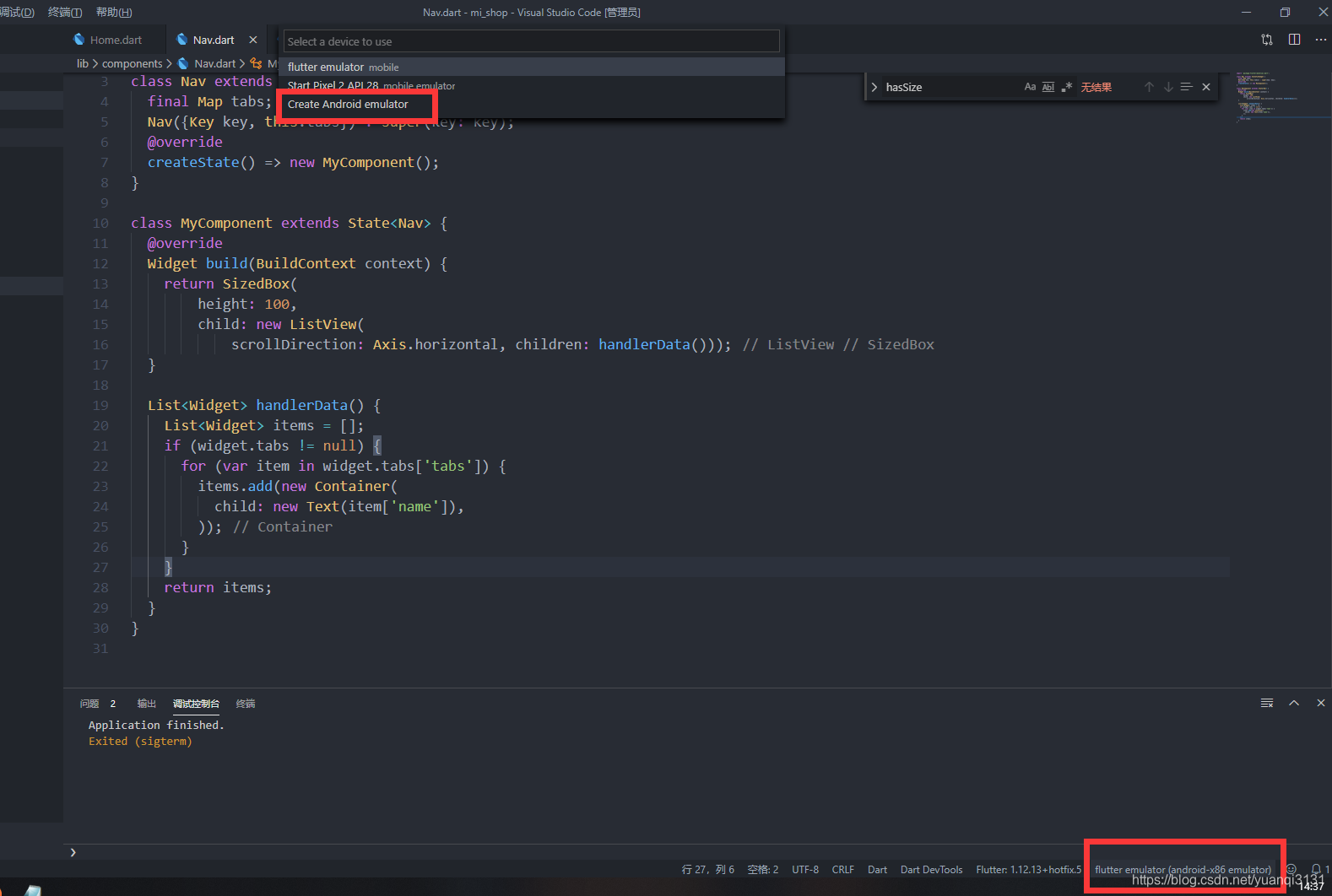The image size is (1332, 896).
Task: Clear the debug console output icon
Action: point(1267,703)
